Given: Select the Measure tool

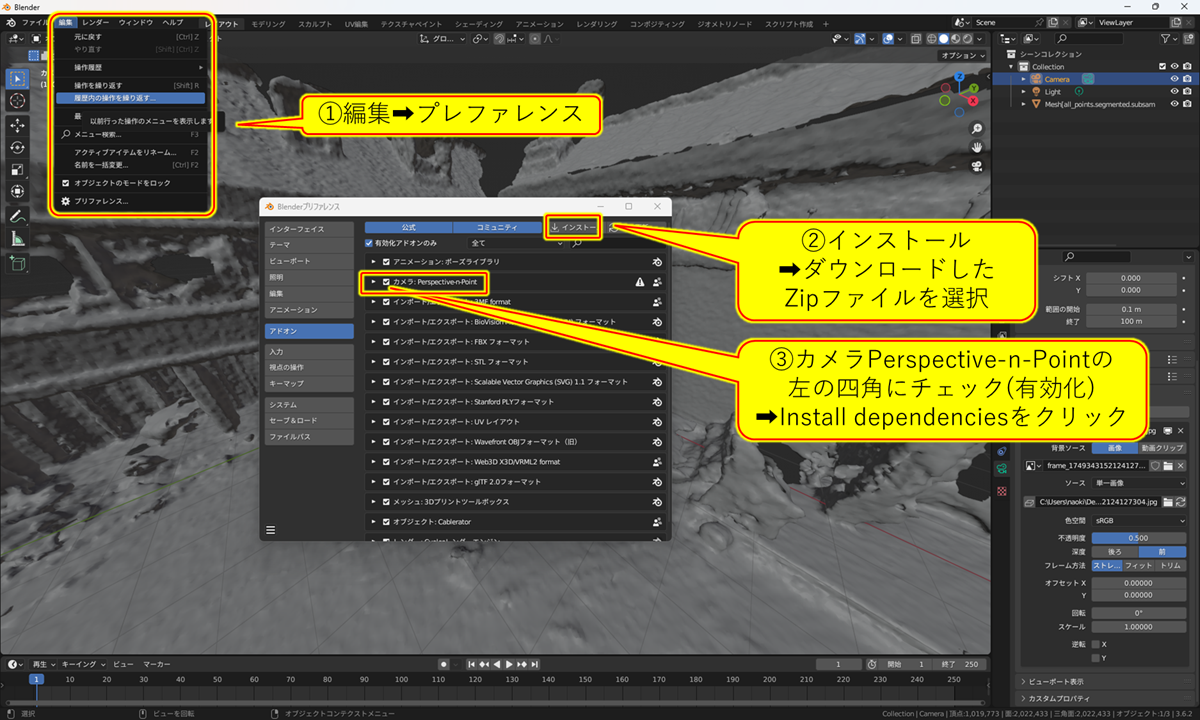Looking at the screenshot, I should 18,238.
